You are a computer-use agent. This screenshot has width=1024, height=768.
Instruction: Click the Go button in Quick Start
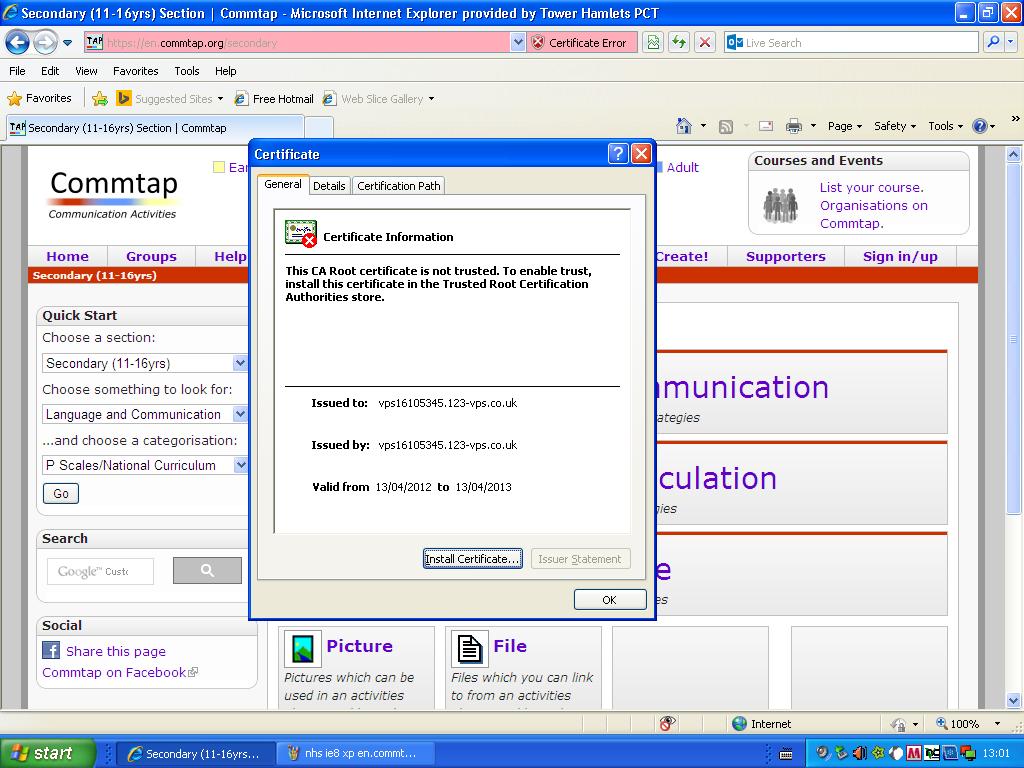[61, 494]
